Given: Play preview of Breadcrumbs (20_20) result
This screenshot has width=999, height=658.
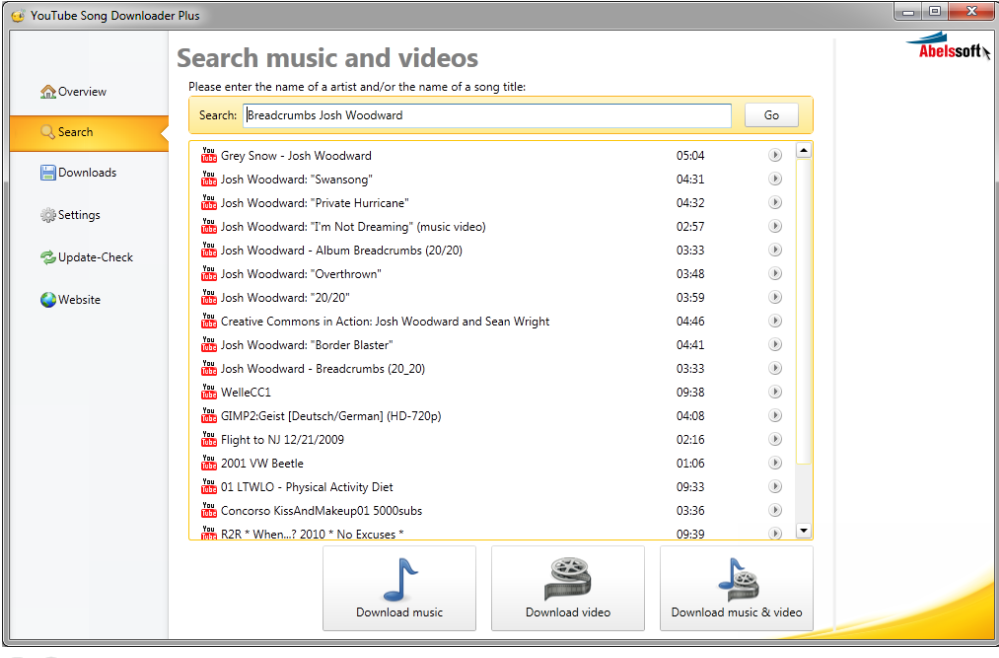Looking at the screenshot, I should click(775, 368).
